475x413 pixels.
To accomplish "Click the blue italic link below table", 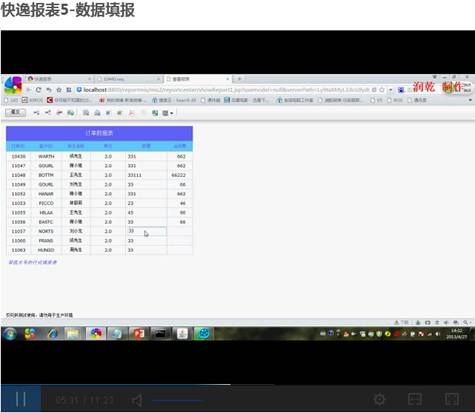I will (32, 262).
